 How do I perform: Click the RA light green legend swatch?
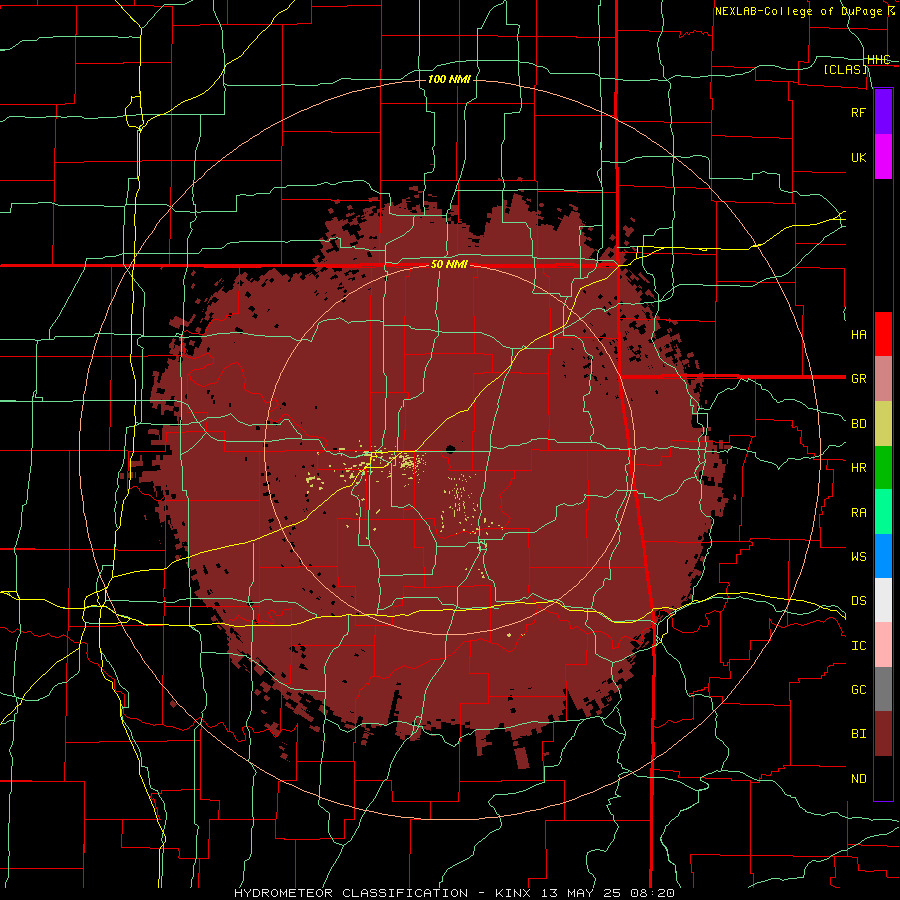883,512
